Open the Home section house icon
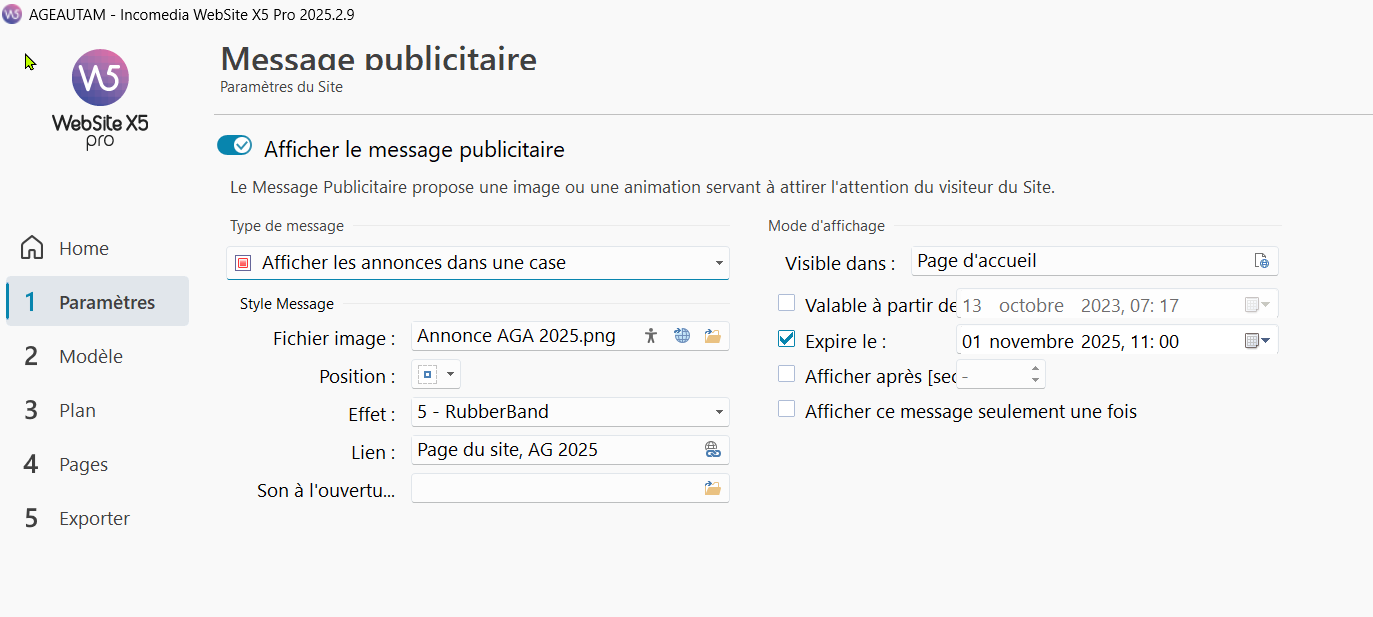The width and height of the screenshot is (1373, 617). coord(32,247)
